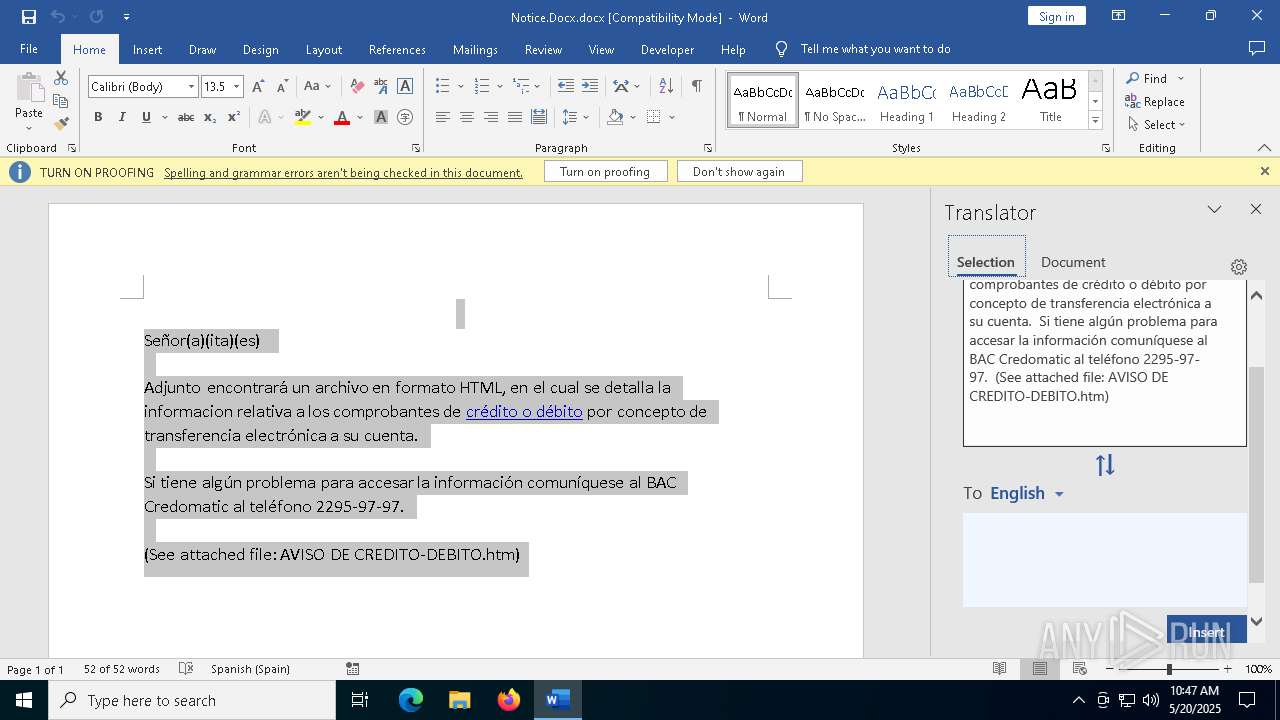This screenshot has width=1280, height=720.
Task: Align paragraph text to the right
Action: [491, 117]
